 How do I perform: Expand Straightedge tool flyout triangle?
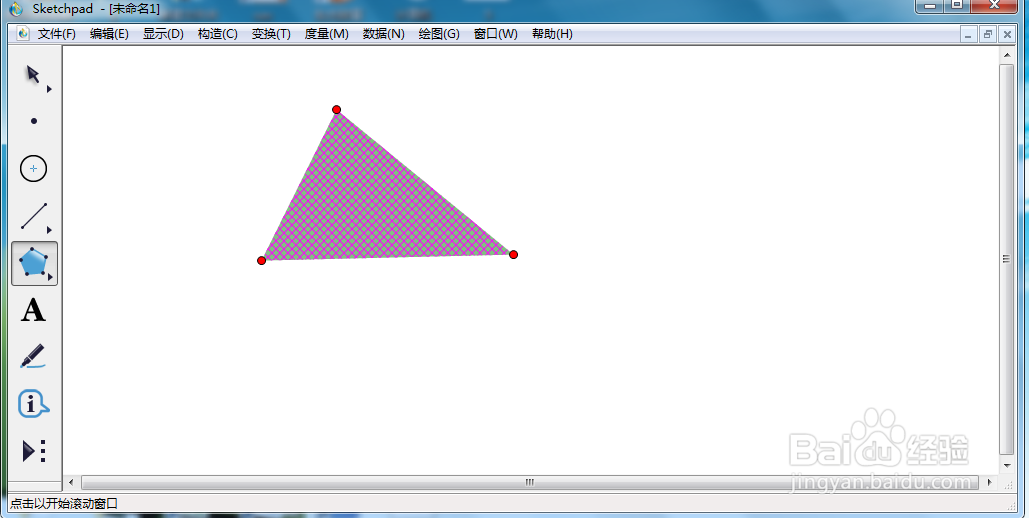click(49, 230)
